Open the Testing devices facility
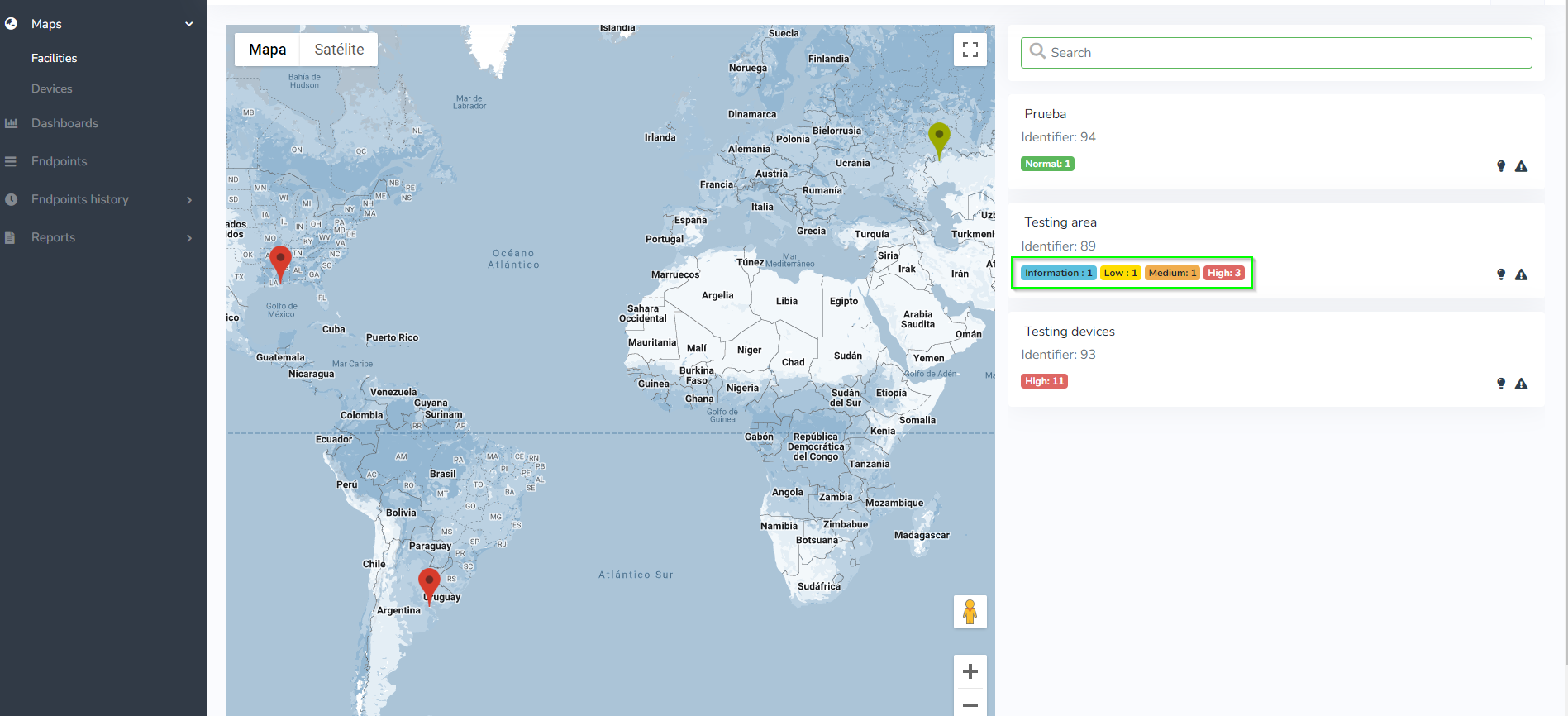Screen dimensions: 1568x716 pos(1069,332)
